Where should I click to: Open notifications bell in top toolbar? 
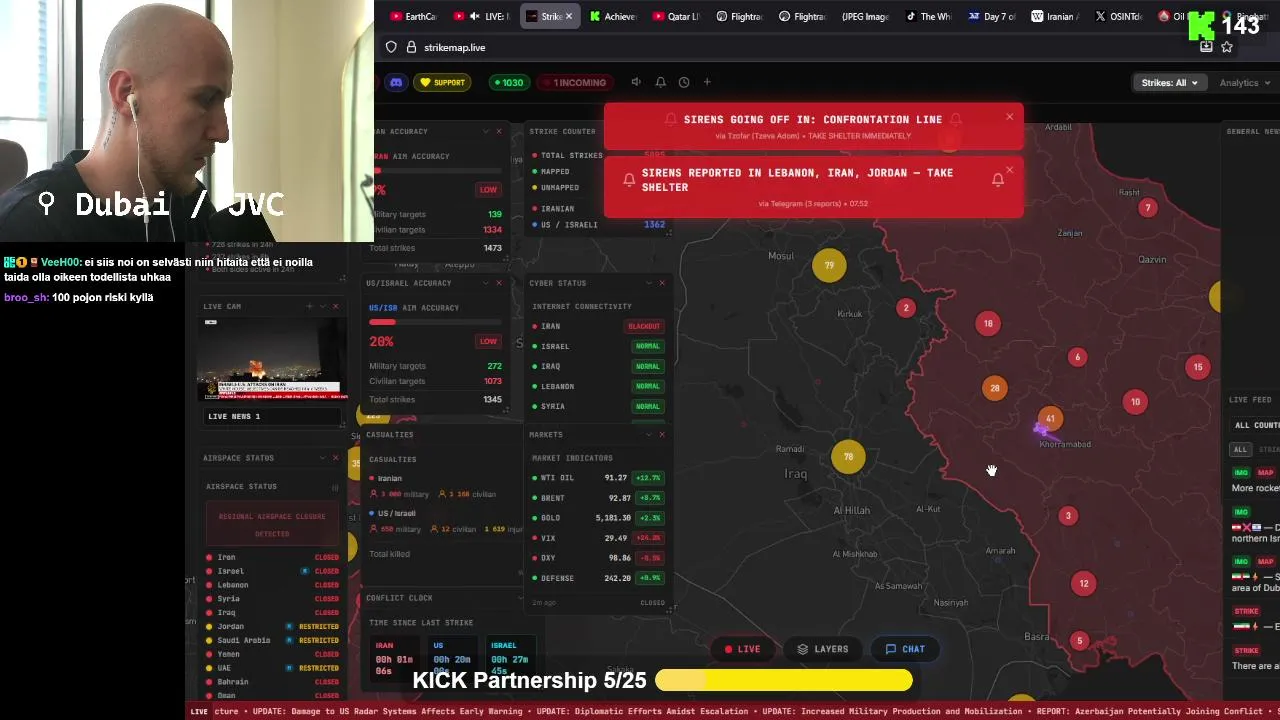tap(660, 82)
